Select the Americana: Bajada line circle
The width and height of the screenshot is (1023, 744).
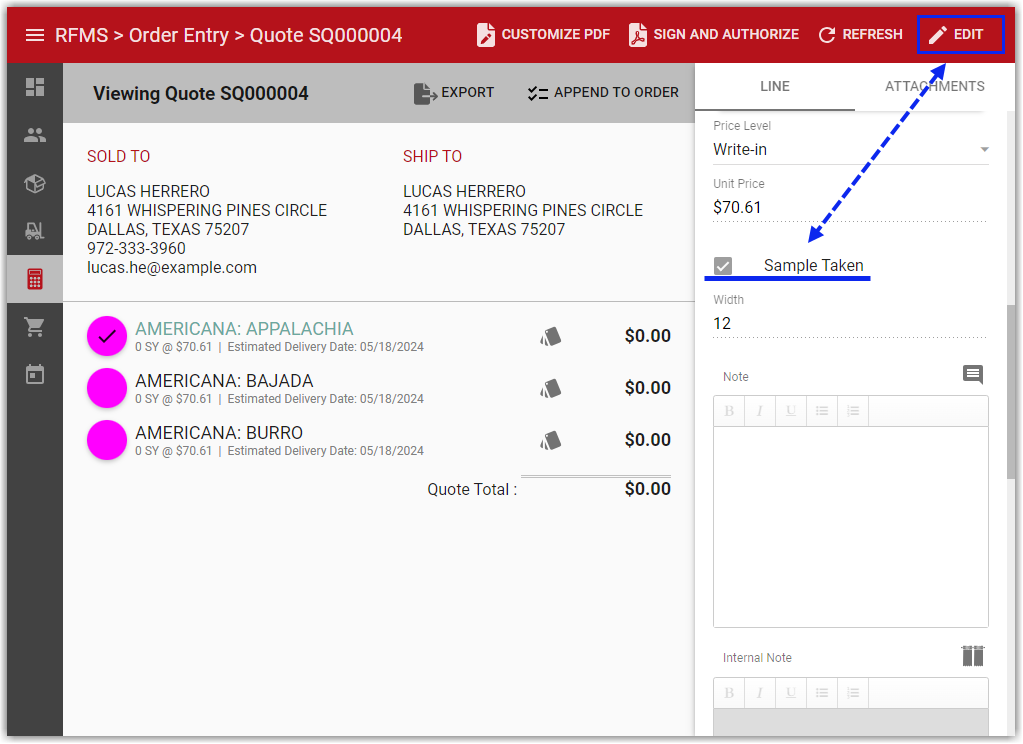coord(107,388)
